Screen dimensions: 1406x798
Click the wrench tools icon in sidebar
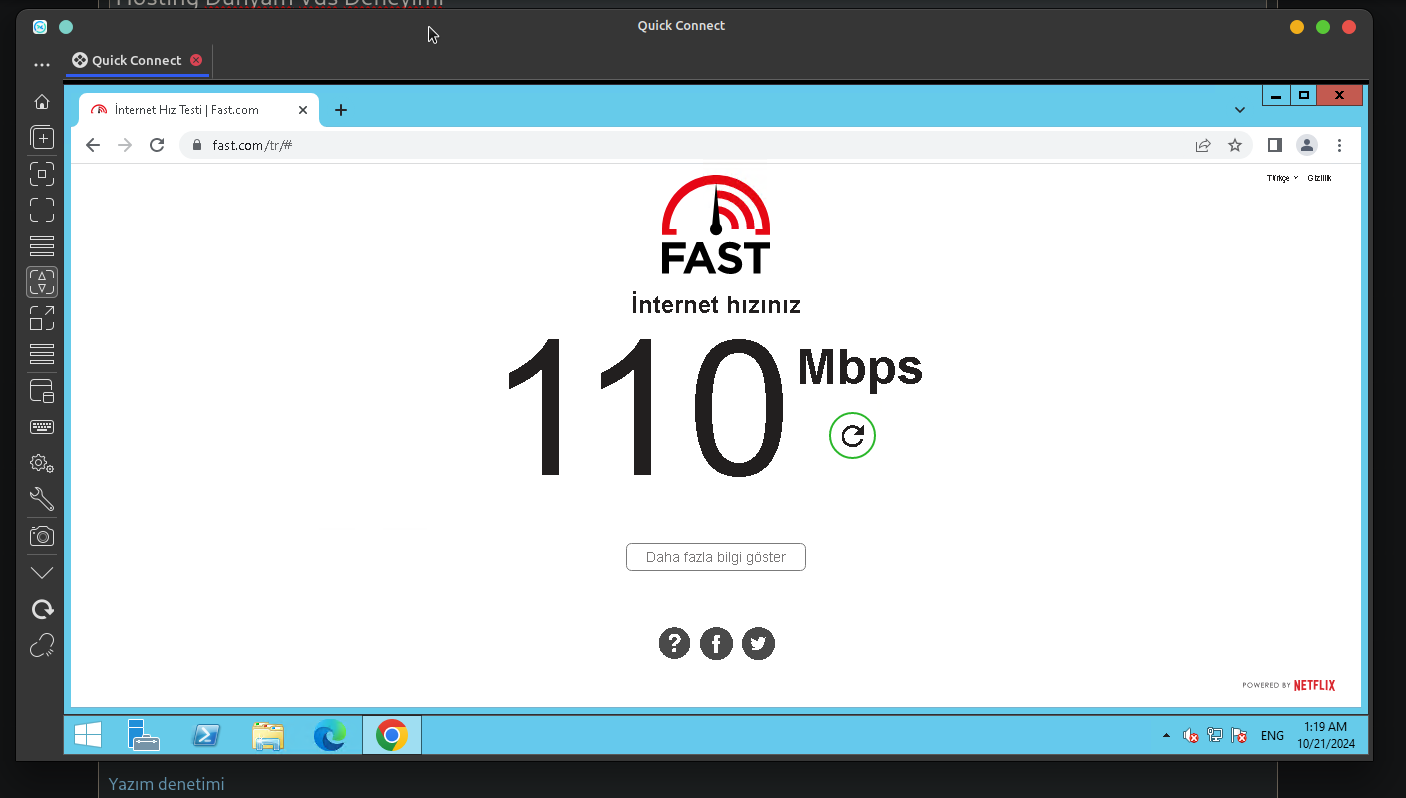click(x=42, y=499)
